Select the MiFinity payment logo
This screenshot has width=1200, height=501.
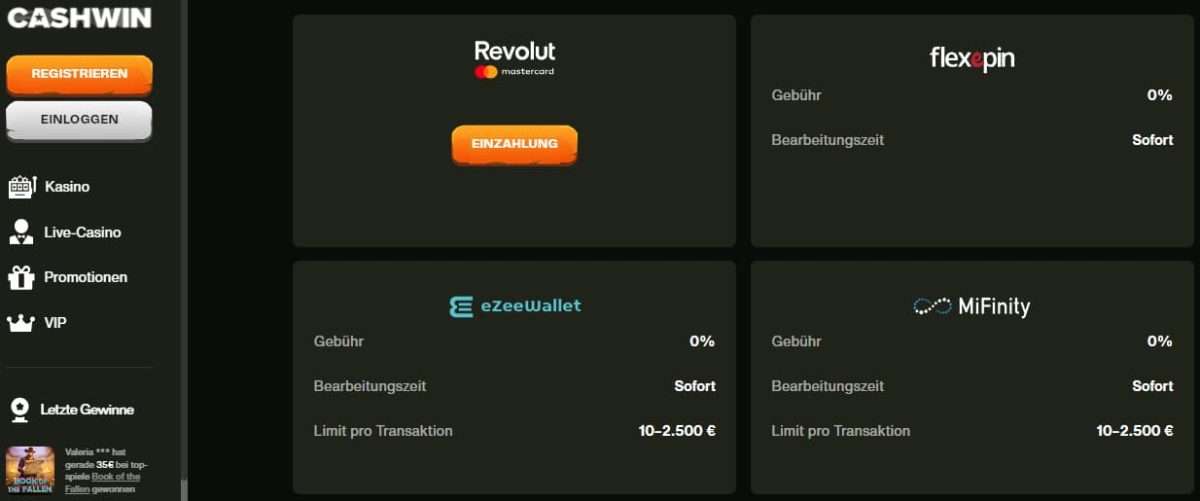[972, 306]
